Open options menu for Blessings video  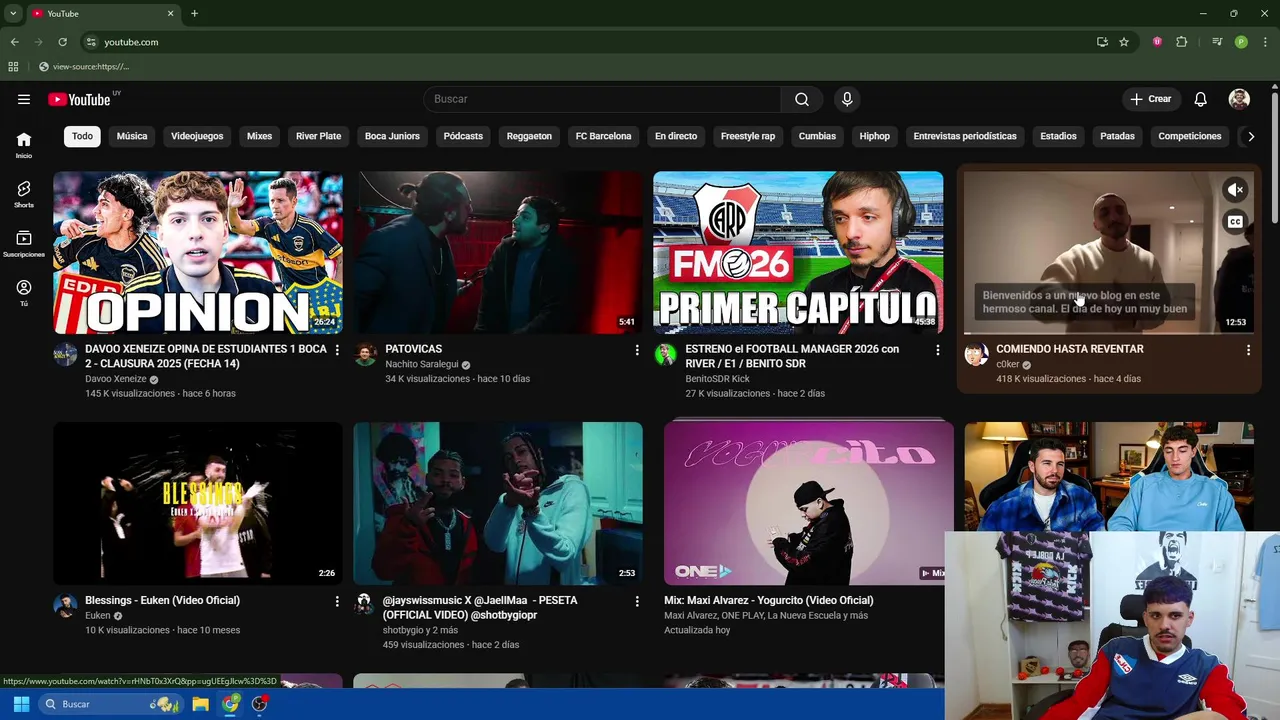337,601
